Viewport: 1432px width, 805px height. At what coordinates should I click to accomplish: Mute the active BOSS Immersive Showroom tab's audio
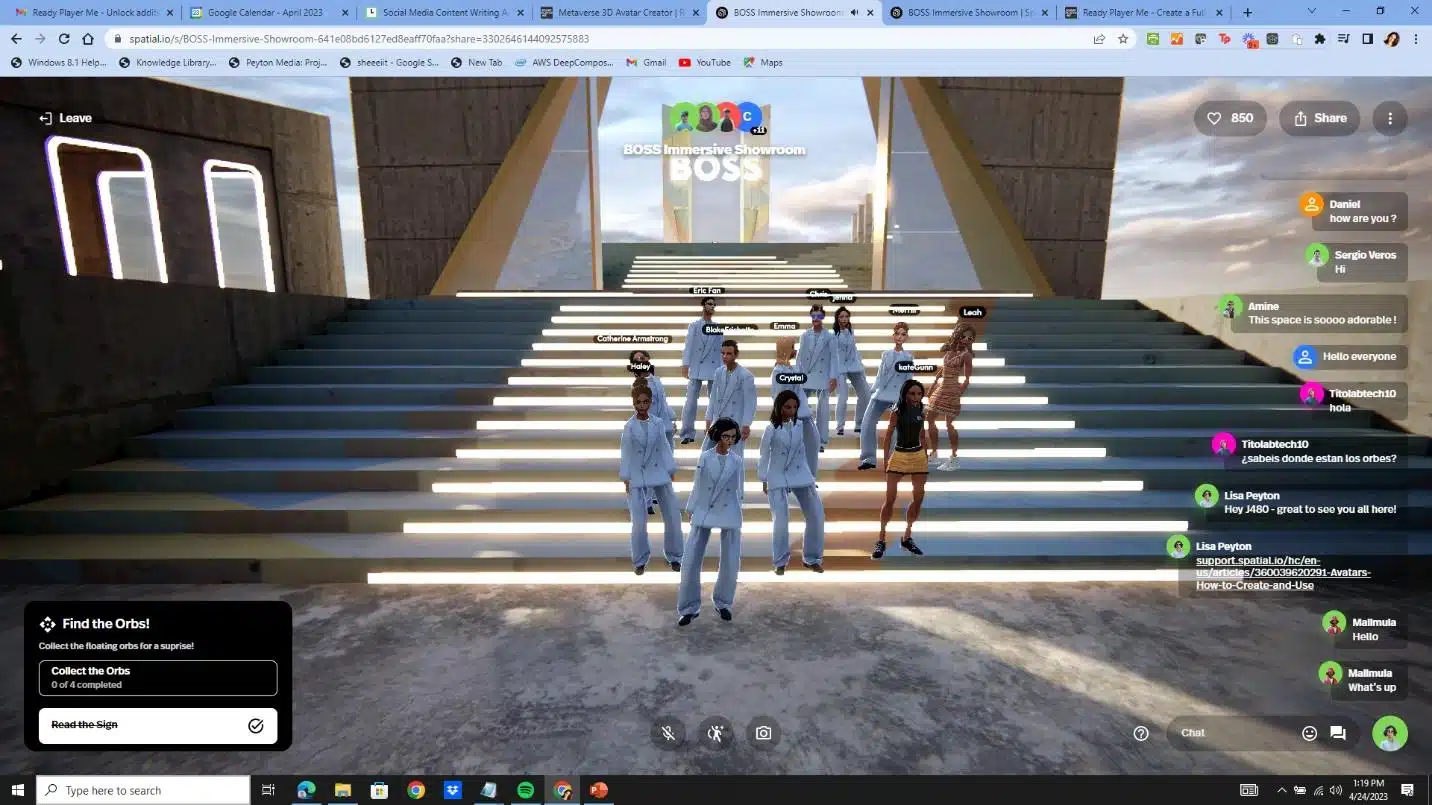[854, 12]
